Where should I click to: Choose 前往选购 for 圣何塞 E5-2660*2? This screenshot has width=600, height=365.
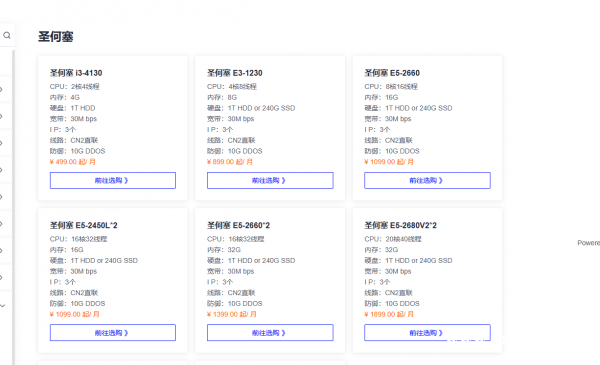point(270,332)
